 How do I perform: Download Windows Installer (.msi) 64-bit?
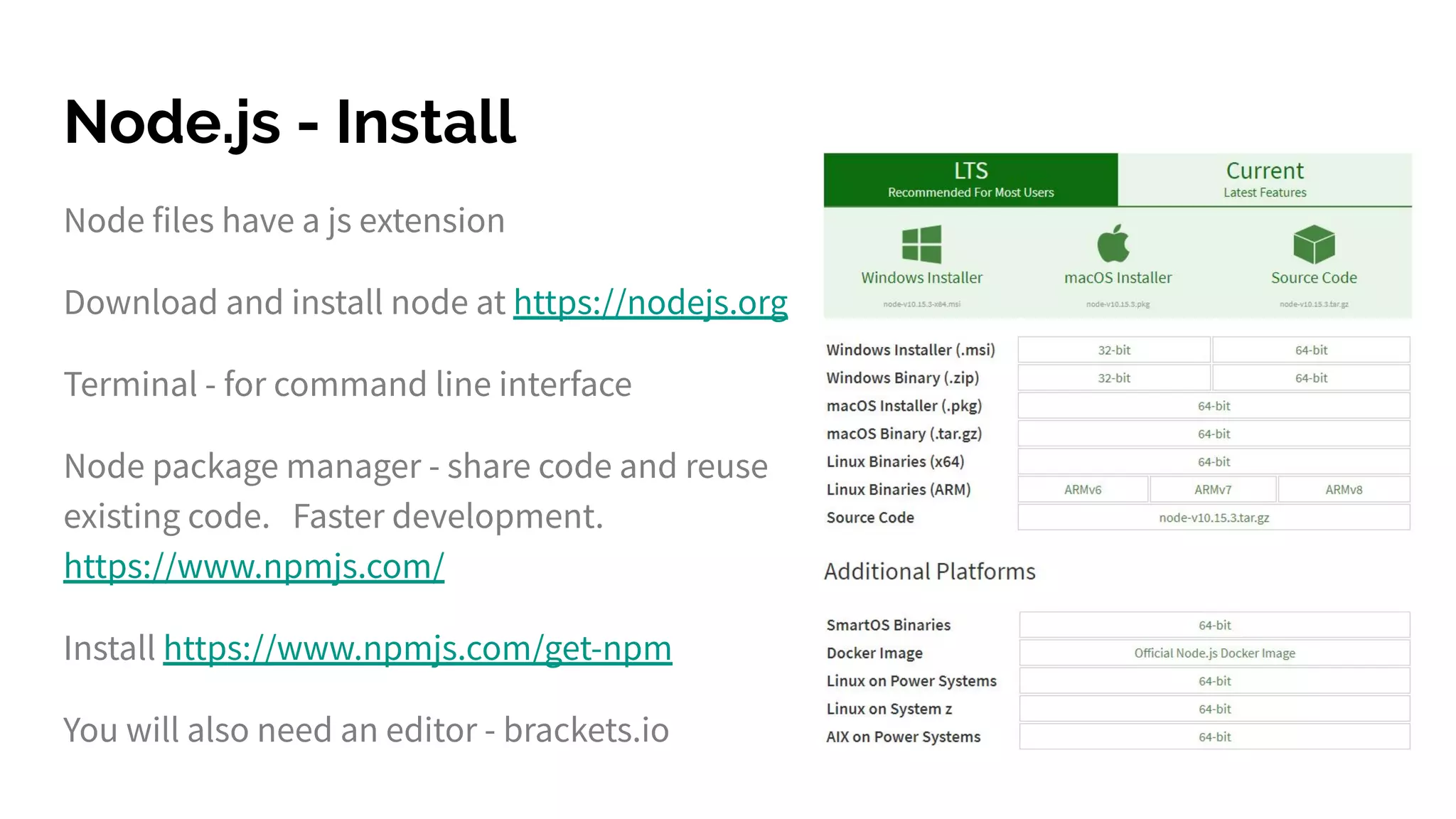pyautogui.click(x=1311, y=350)
